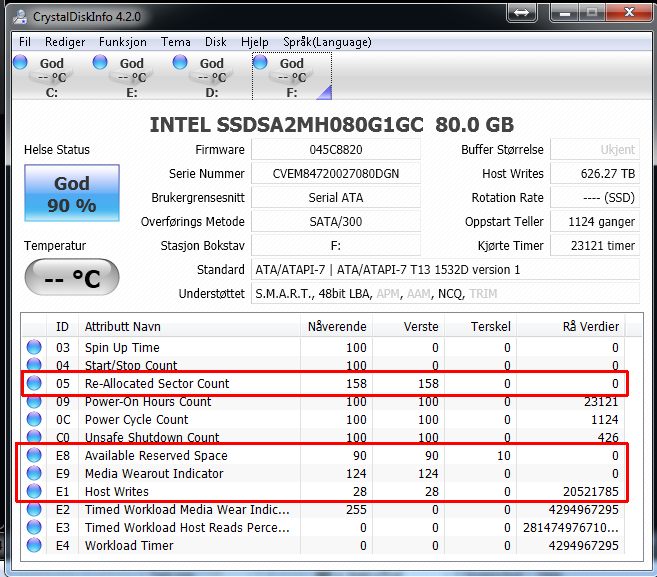Click Host Writes 626.27 TB field
Screen dimensions: 657x577
point(595,173)
